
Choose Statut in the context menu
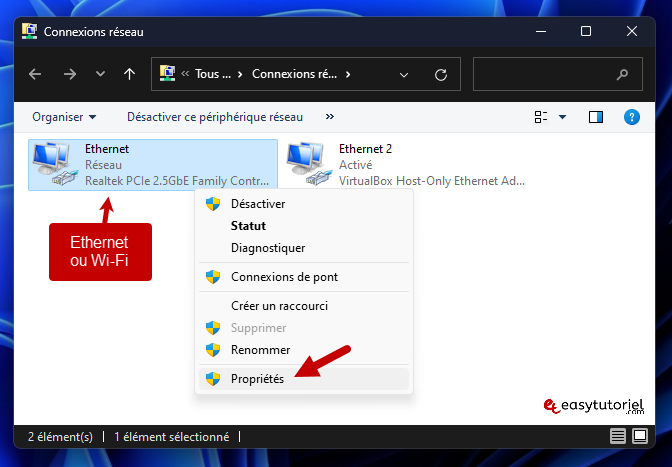coord(304,226)
